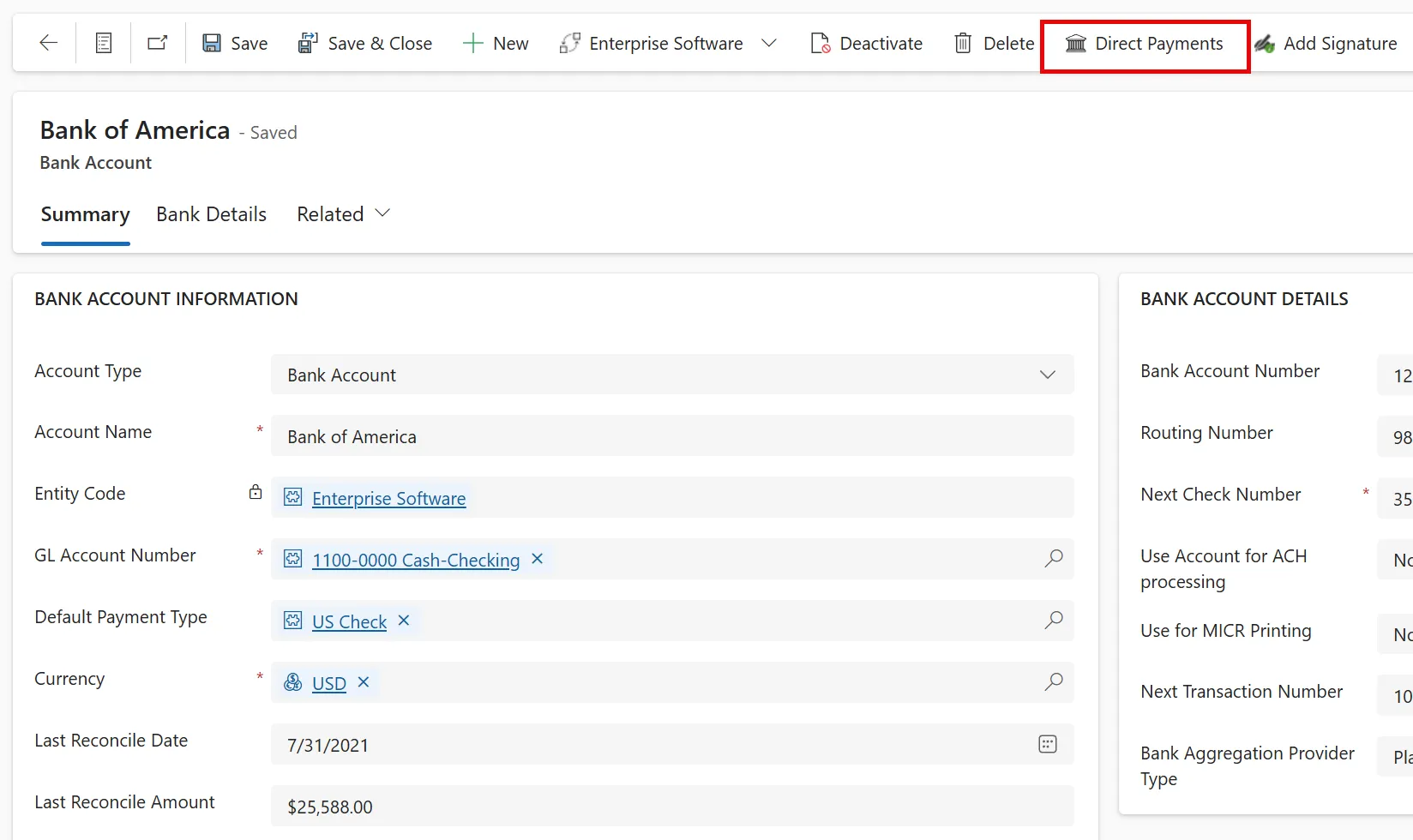
Task: Open the Last Reconcile Date calendar picker
Action: point(1048,744)
